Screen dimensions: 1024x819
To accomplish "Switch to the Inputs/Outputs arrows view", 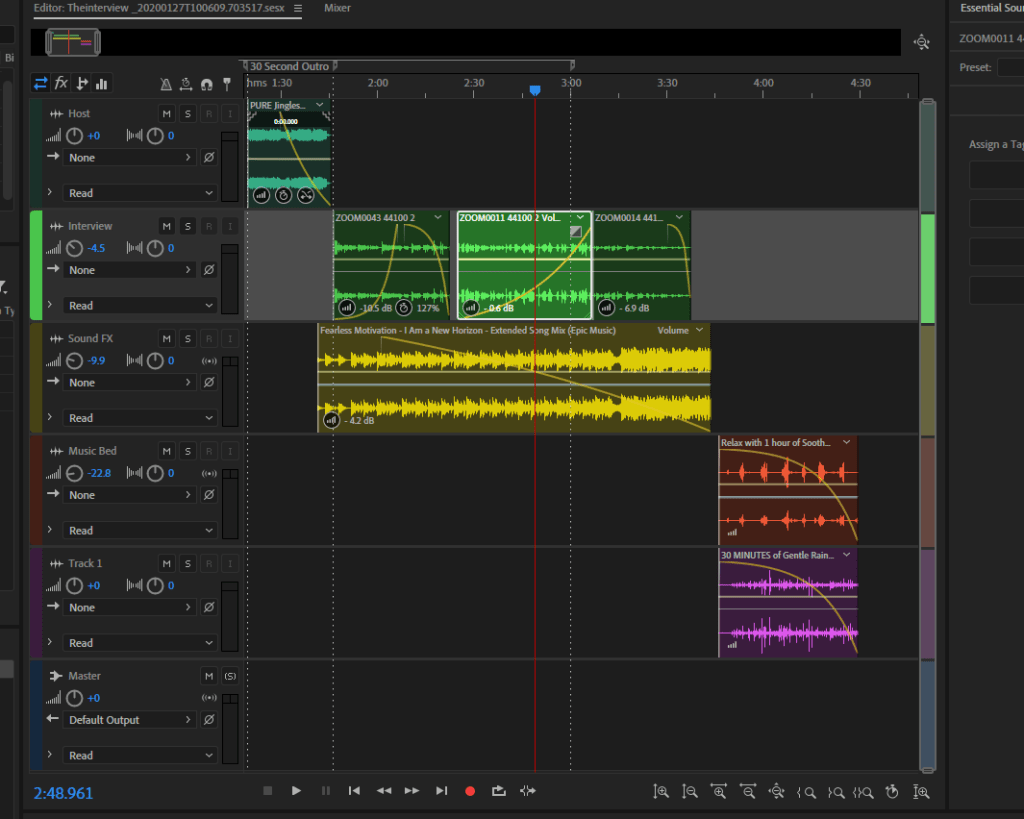I will tap(40, 83).
